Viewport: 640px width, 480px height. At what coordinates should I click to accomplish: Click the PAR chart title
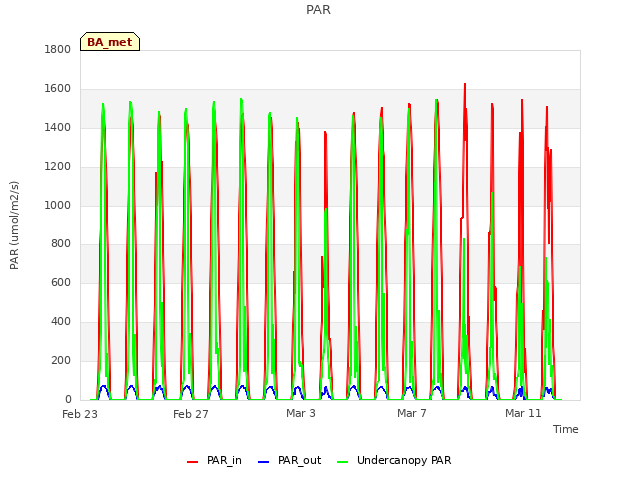tap(318, 10)
